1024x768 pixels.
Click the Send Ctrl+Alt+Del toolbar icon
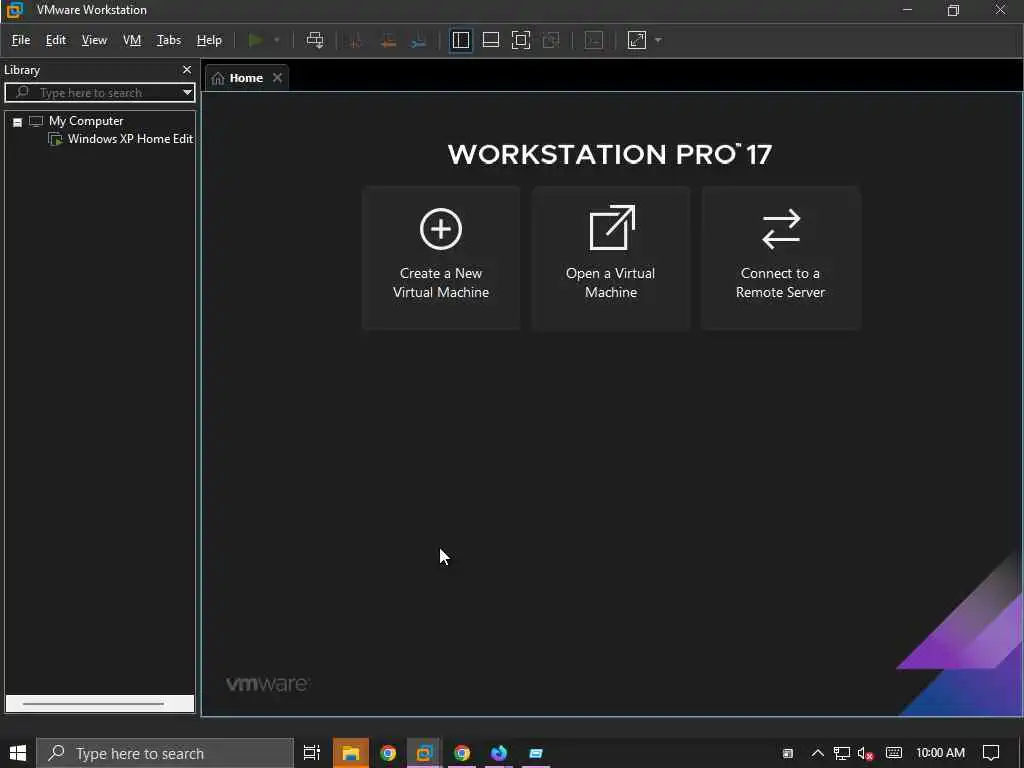coord(315,40)
